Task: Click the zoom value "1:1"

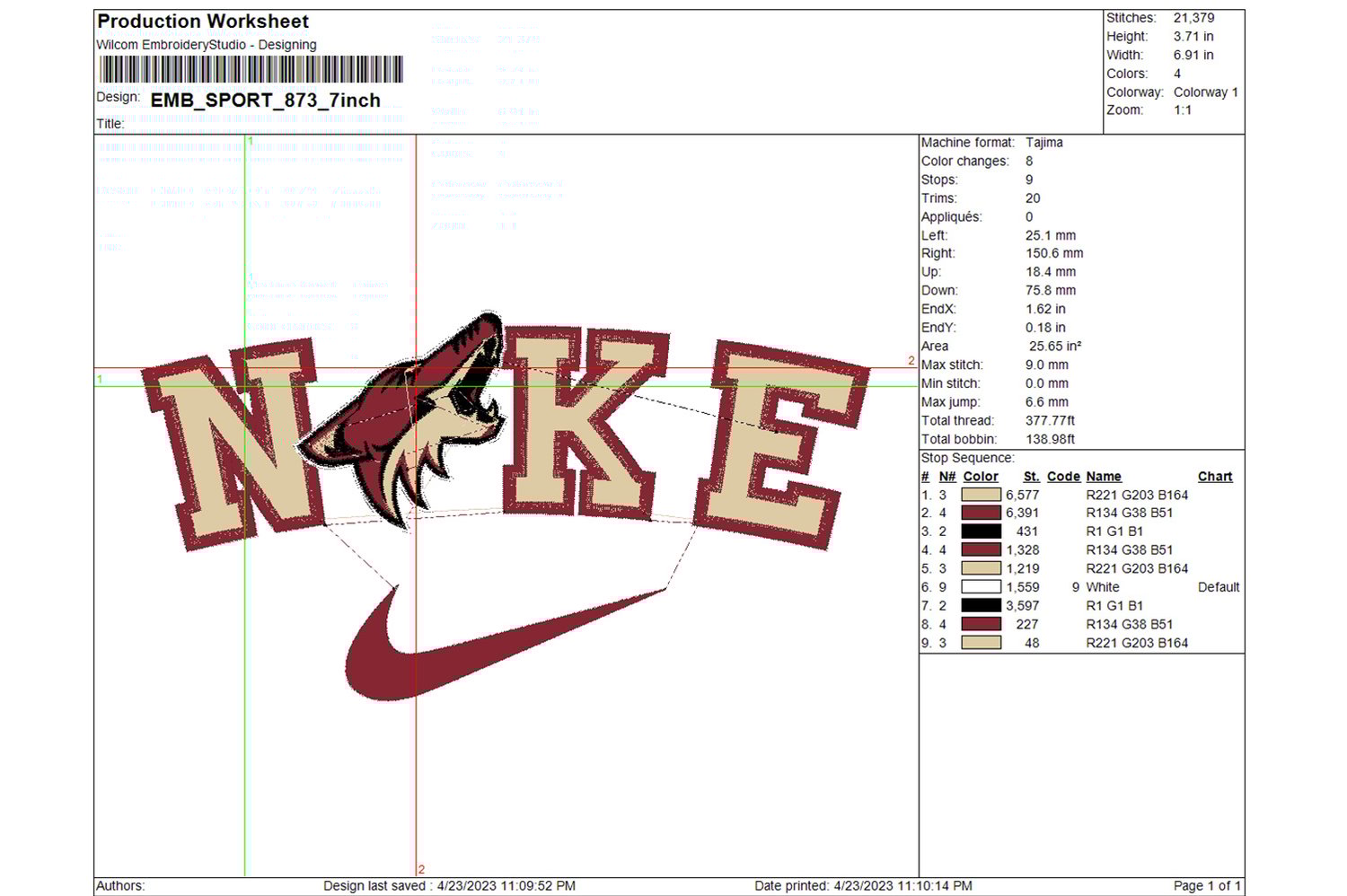Action: pyautogui.click(x=1183, y=110)
